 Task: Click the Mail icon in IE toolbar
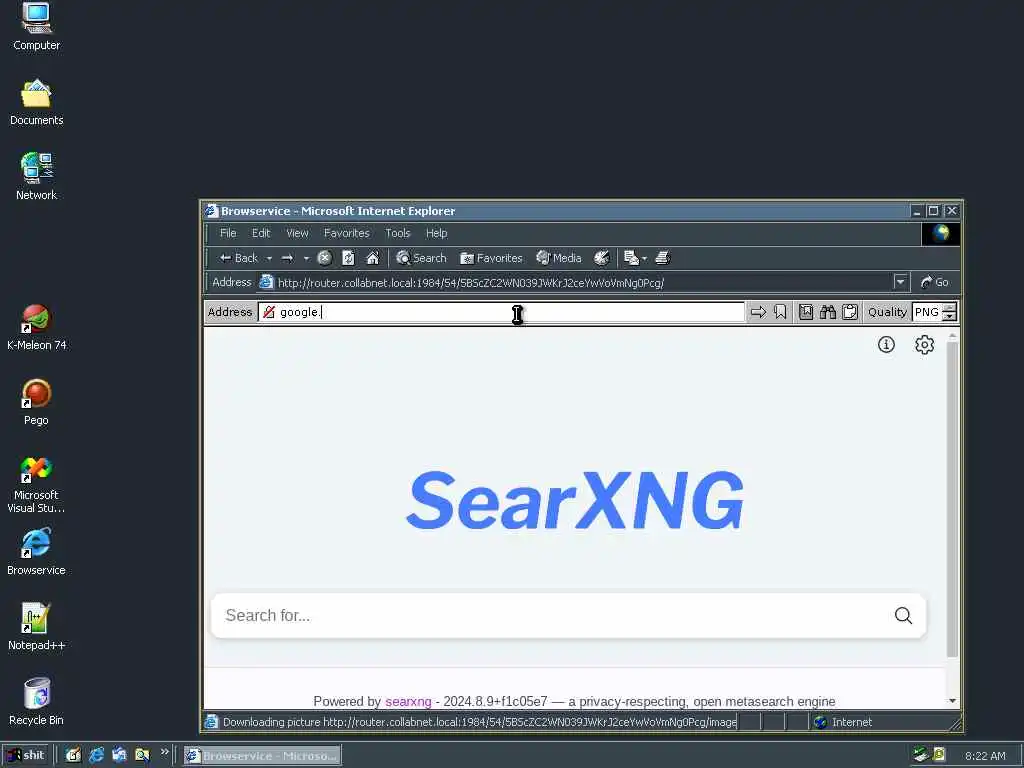[x=631, y=258]
